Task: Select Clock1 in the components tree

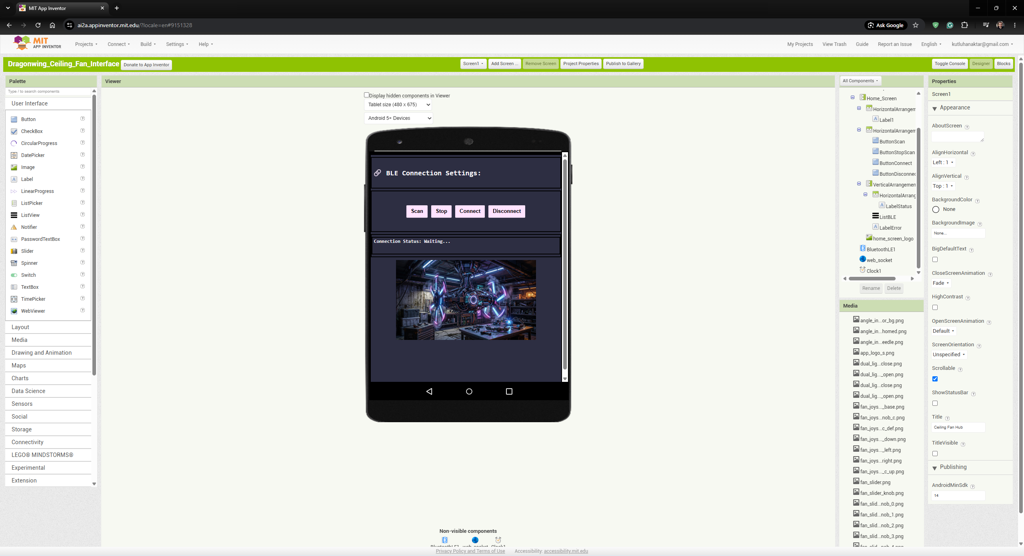Action: pos(873,270)
